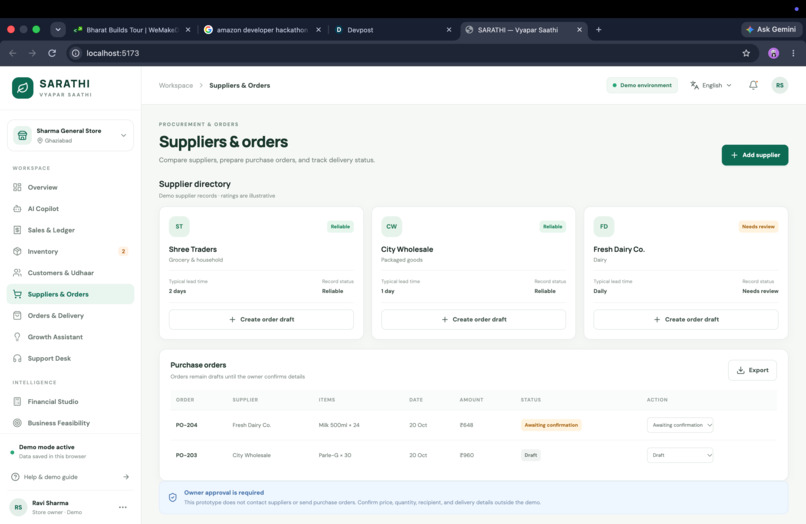Create order draft for City Wholesale

473,319
